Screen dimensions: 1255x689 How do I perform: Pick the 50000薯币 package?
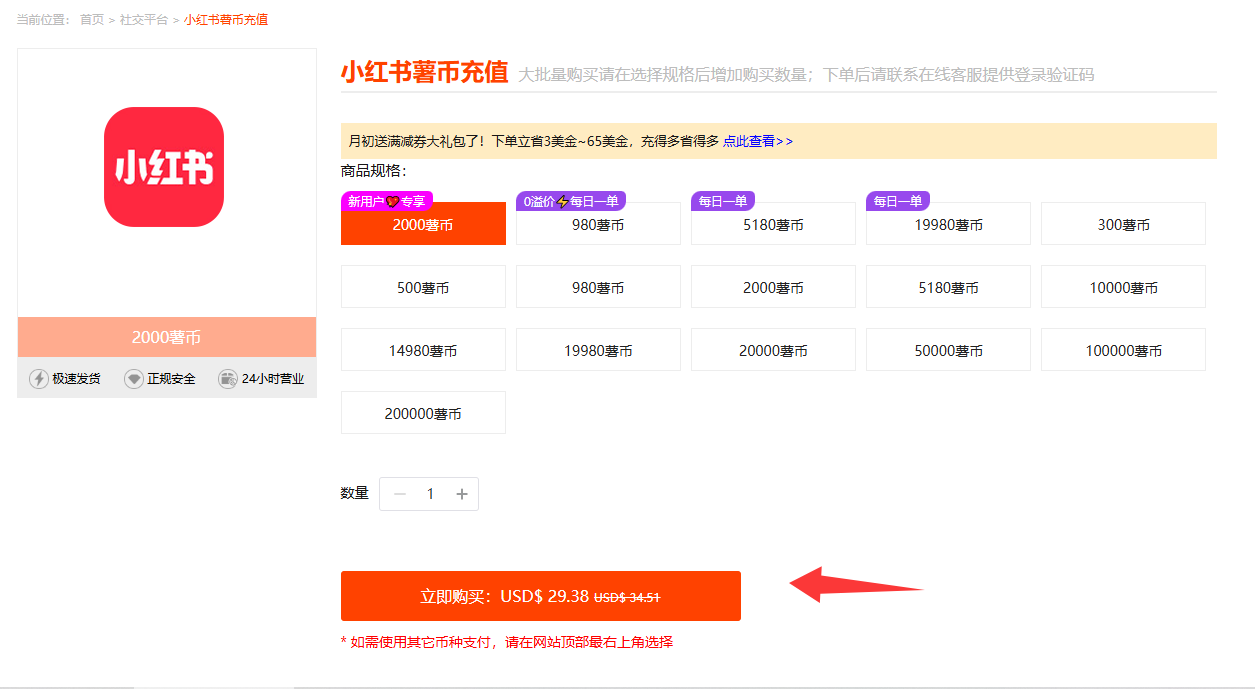(948, 351)
